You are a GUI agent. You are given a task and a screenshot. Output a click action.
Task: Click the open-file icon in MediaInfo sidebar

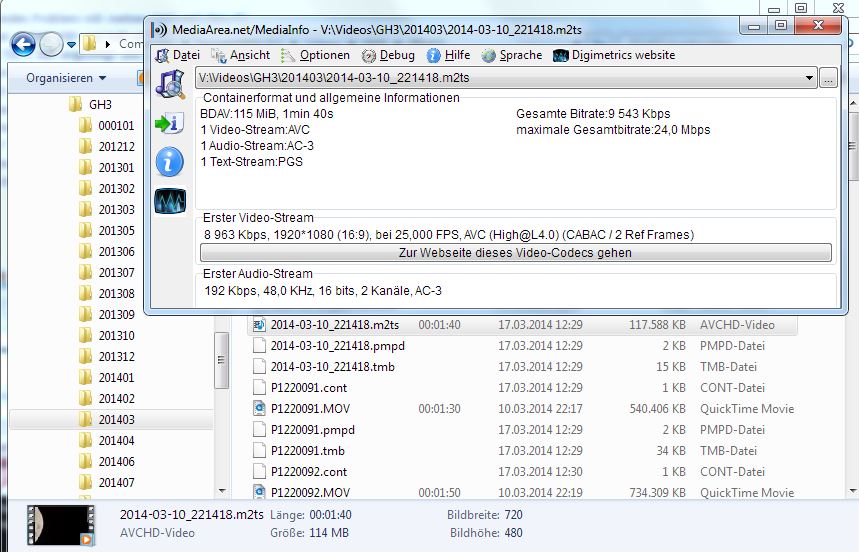170,84
